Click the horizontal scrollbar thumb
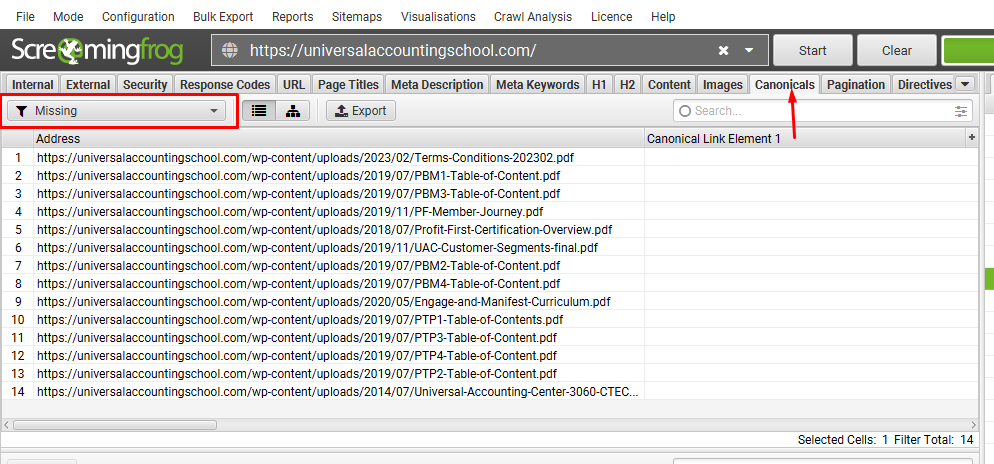 tap(115, 425)
